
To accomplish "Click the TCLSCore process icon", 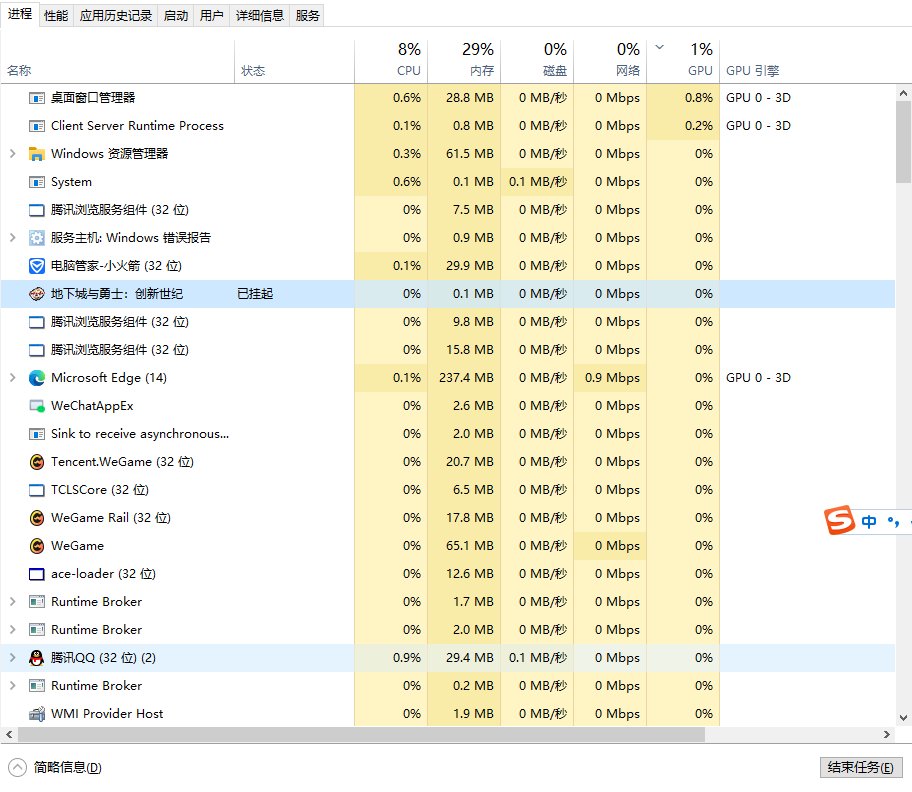I will [37, 490].
